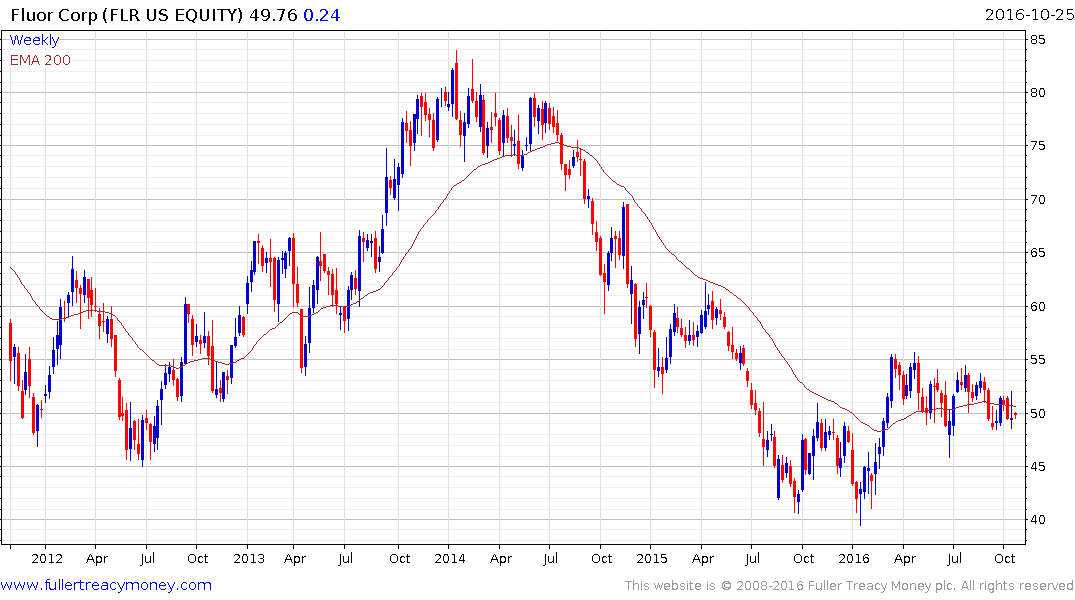1075x600 pixels.
Task: Click the EMA 200 legend label
Action: (40, 60)
